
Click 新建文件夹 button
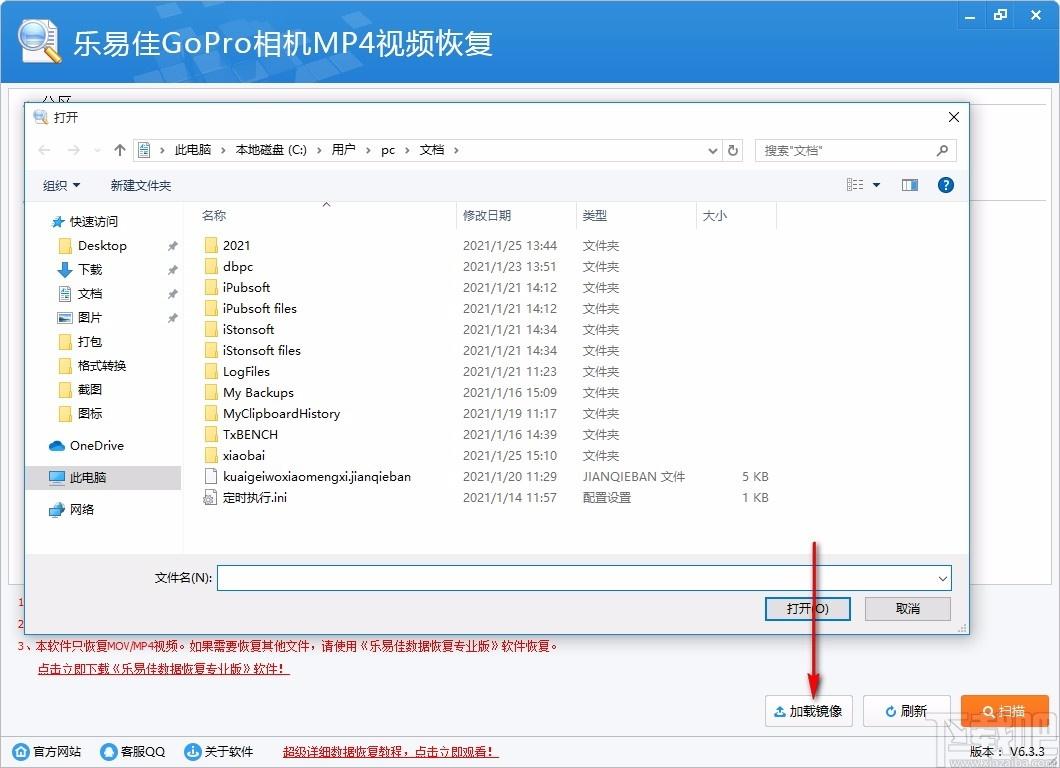point(141,185)
